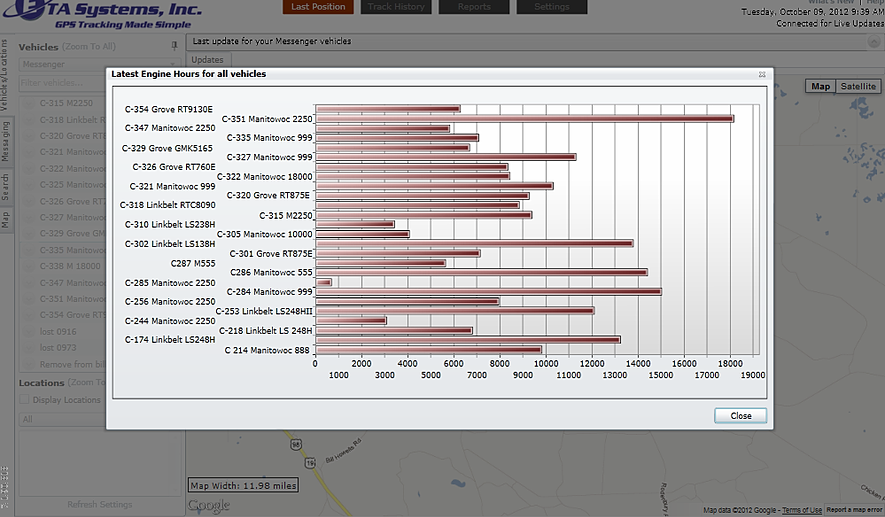
Task: Click chart label C-174 Linkbelt LS248H
Action: point(170,340)
